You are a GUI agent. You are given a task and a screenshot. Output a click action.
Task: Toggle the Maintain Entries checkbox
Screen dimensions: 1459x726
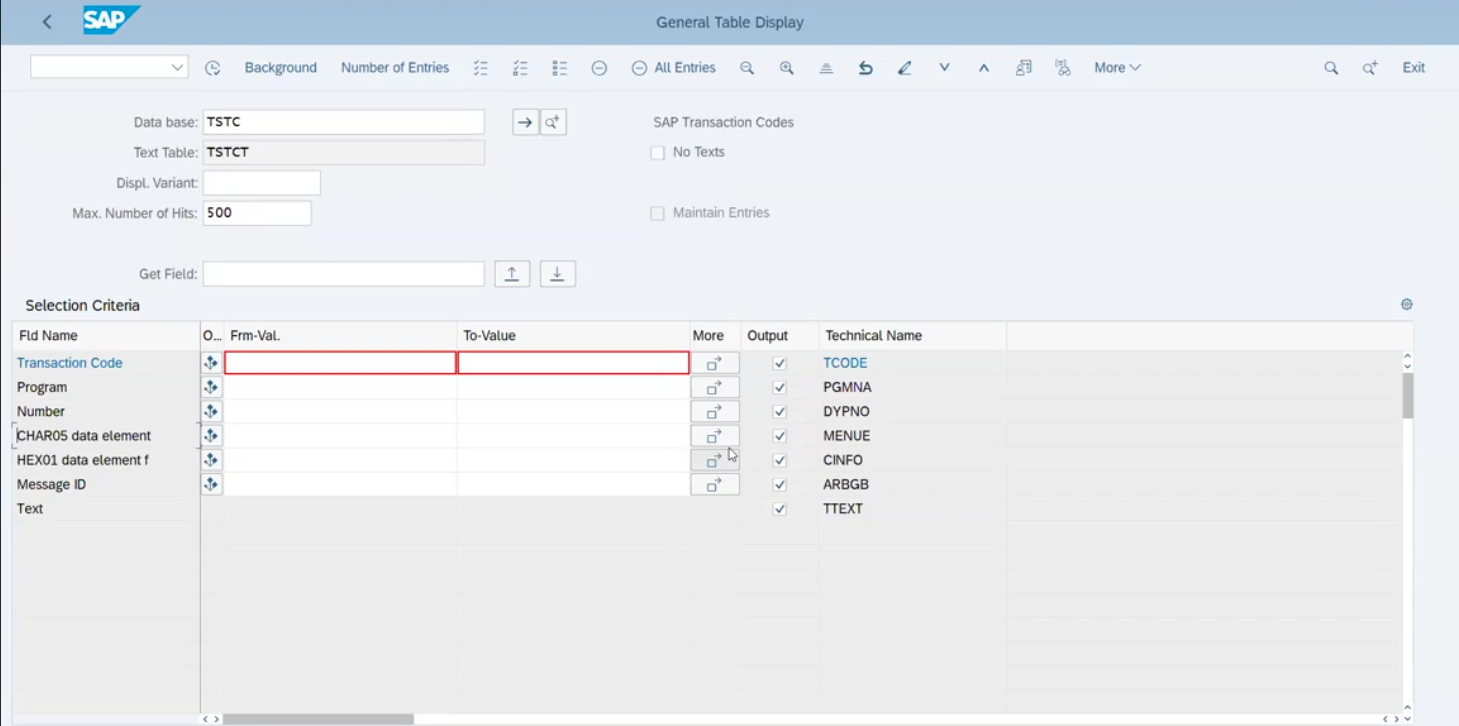(657, 213)
